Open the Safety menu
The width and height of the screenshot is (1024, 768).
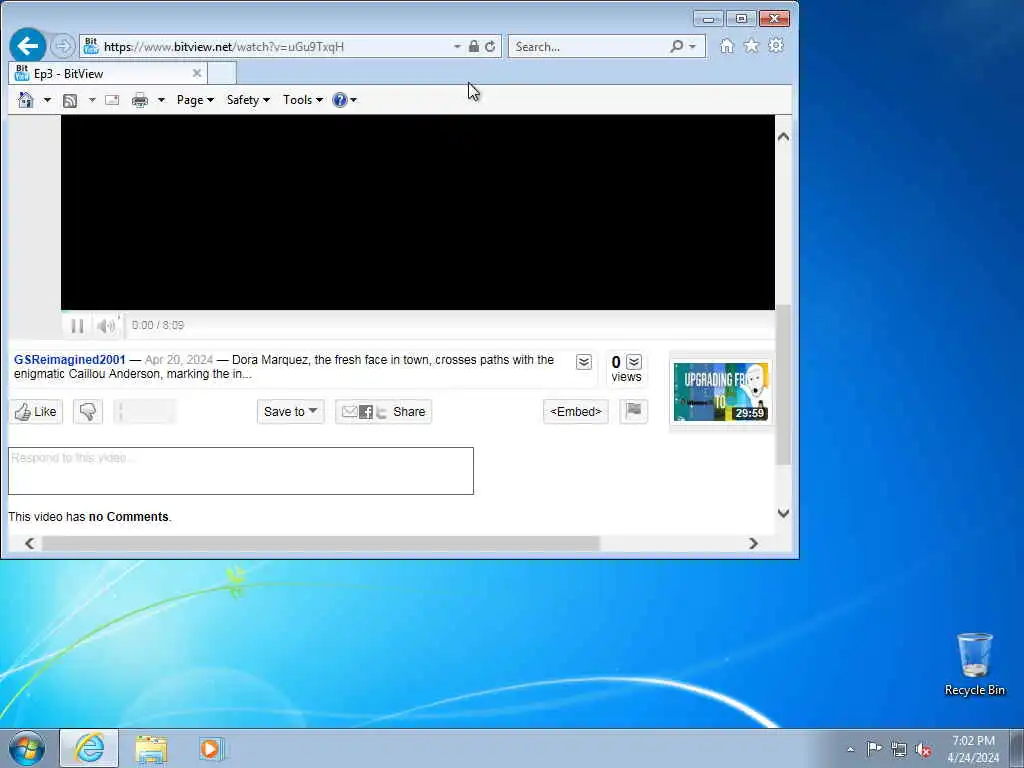(248, 100)
